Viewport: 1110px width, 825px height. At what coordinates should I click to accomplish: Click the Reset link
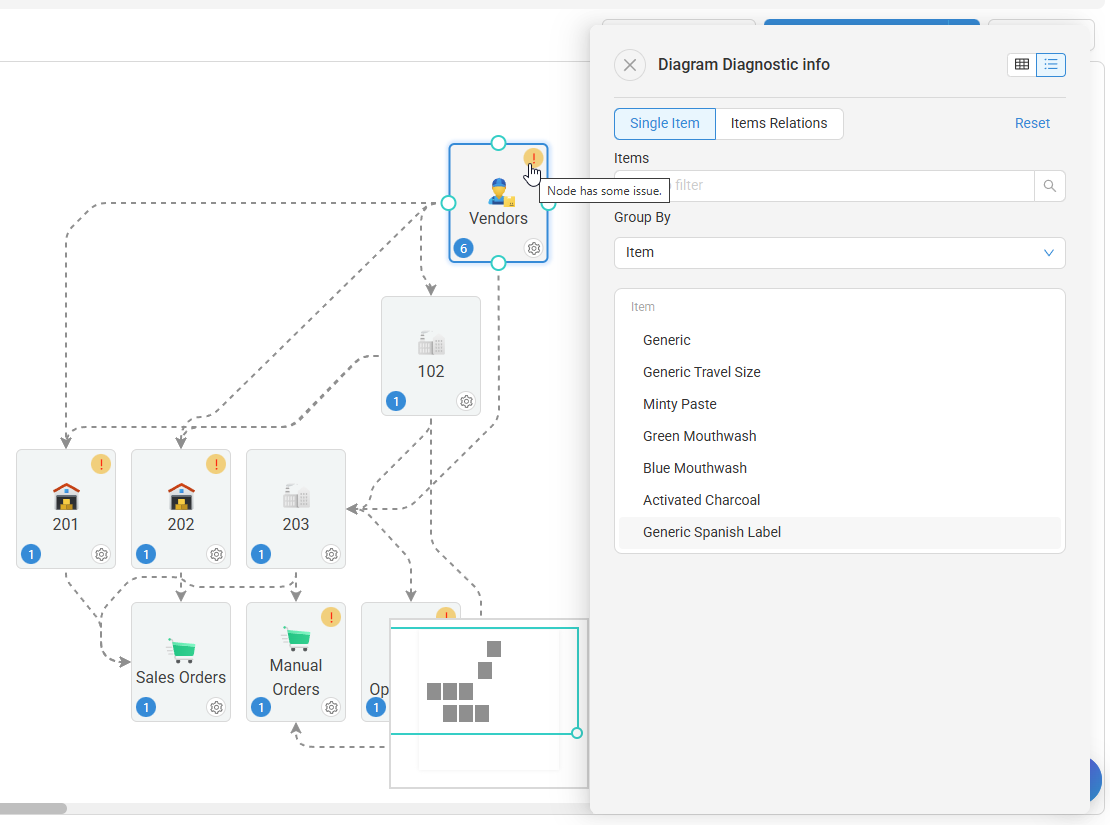[1032, 124]
